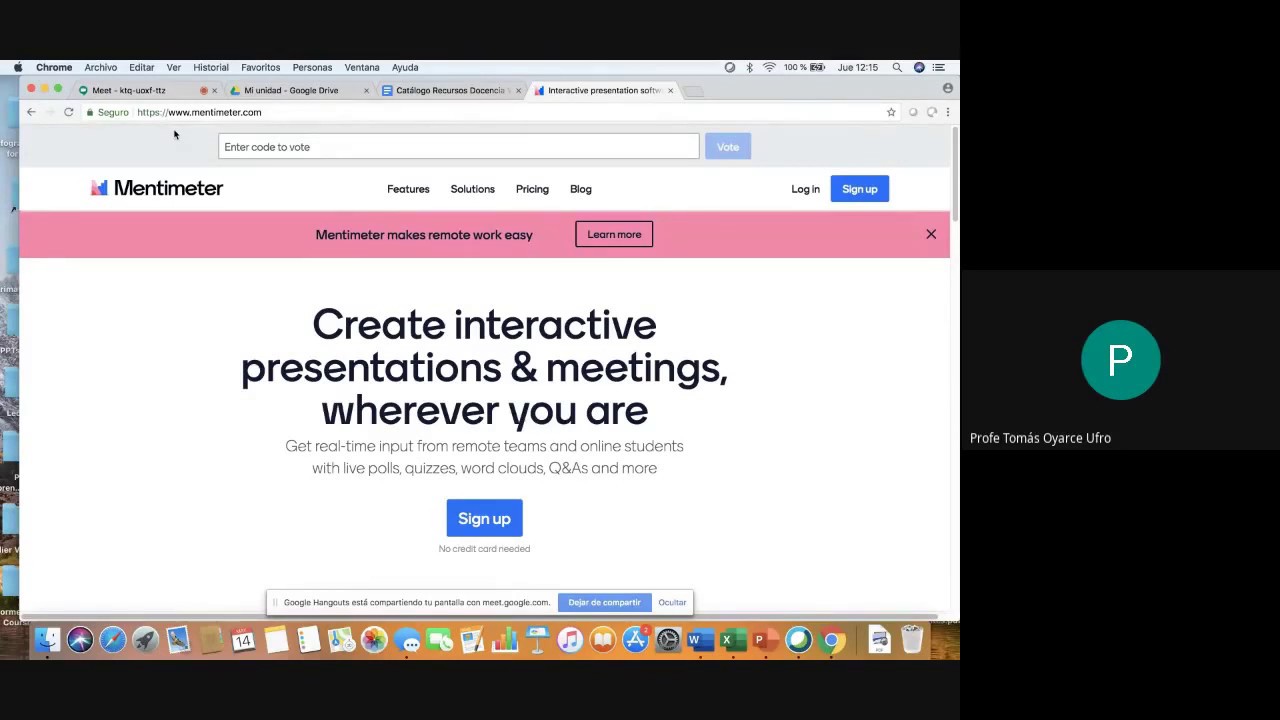The height and width of the screenshot is (720, 1280).
Task: Open iTunes music icon in dock
Action: (570, 639)
